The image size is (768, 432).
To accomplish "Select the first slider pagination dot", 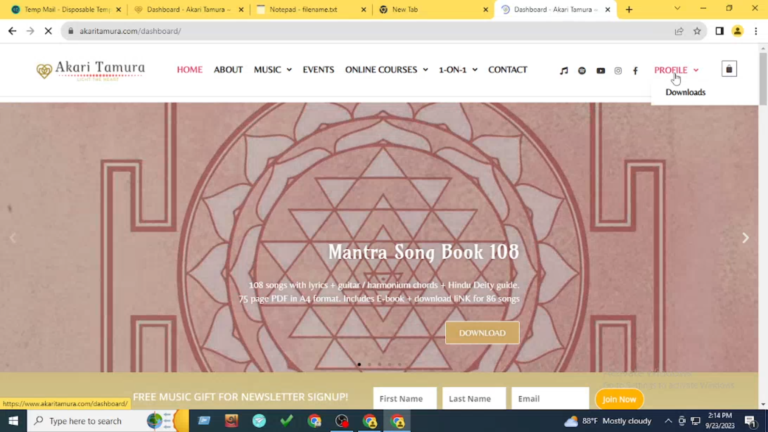I will (x=359, y=364).
